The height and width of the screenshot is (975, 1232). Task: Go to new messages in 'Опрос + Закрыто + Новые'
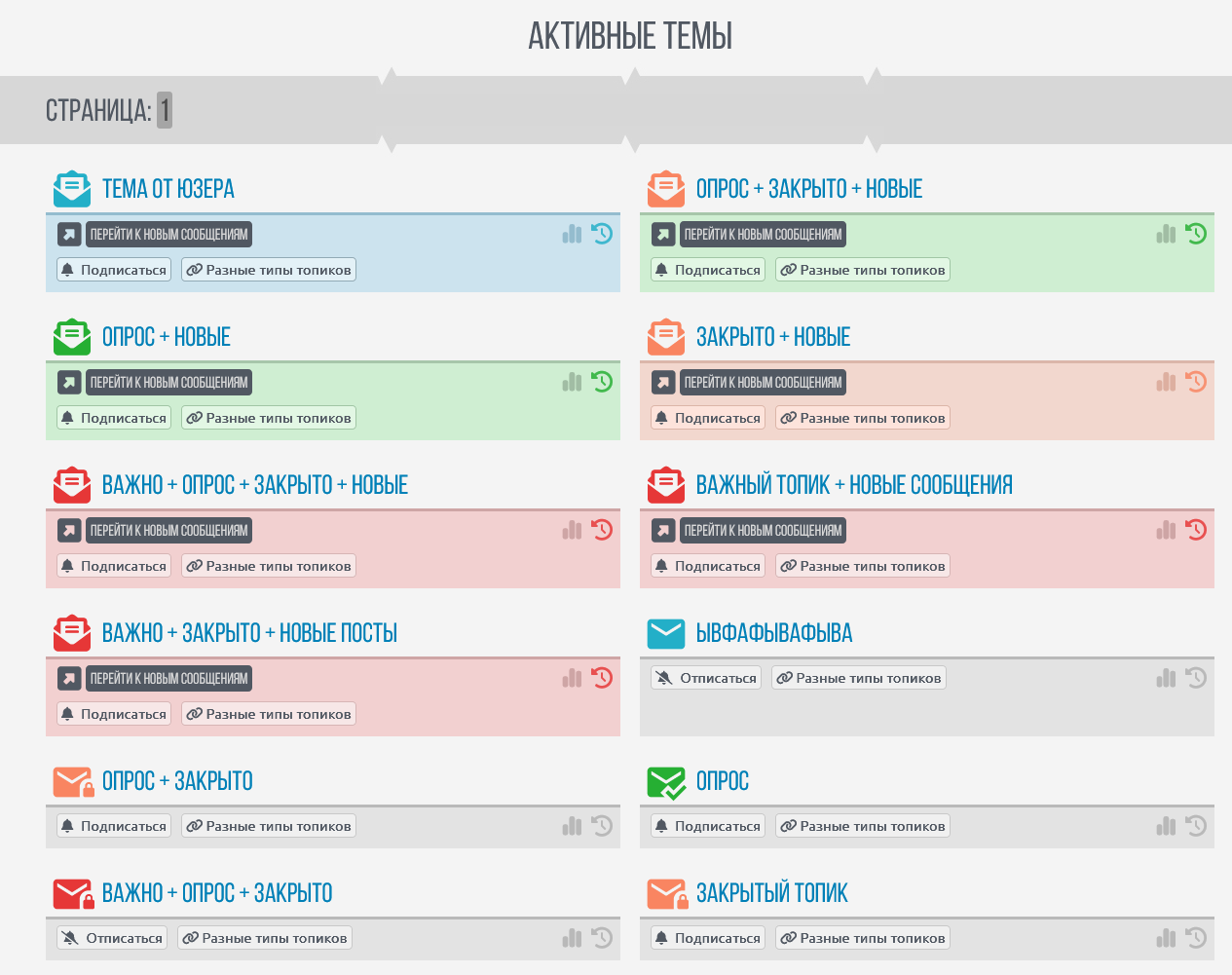point(763,235)
